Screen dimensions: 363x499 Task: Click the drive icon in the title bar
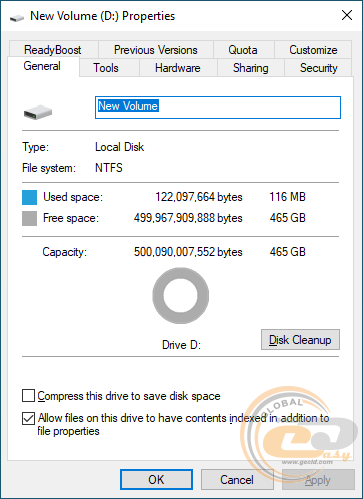click(17, 17)
